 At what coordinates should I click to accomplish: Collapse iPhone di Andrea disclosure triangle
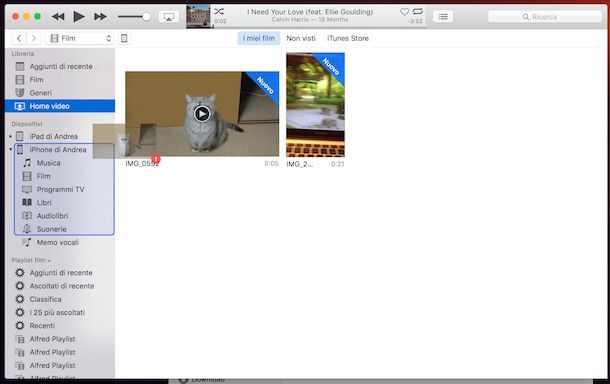point(11,149)
